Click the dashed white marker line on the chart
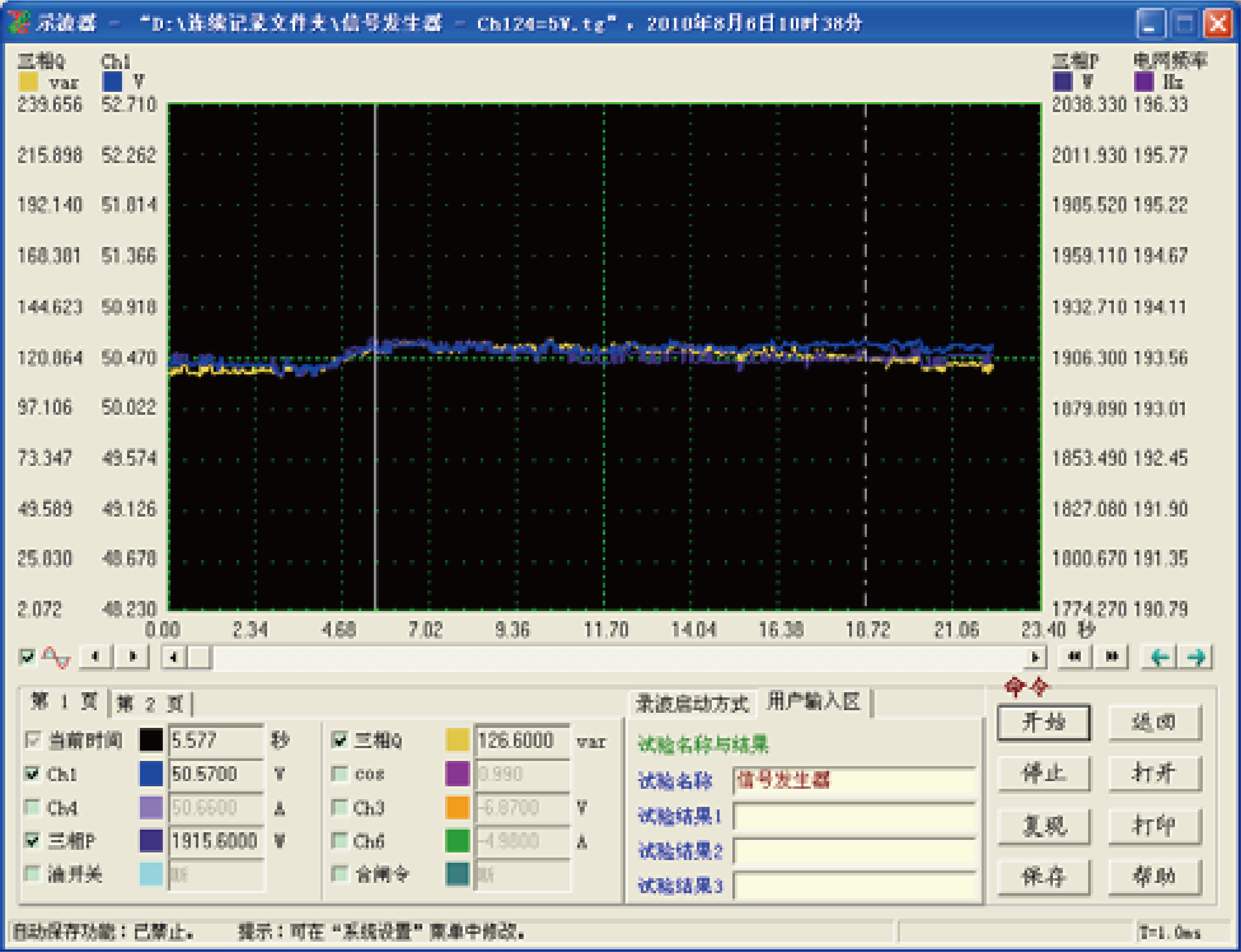Viewport: 1241px width, 952px height. (x=865, y=357)
